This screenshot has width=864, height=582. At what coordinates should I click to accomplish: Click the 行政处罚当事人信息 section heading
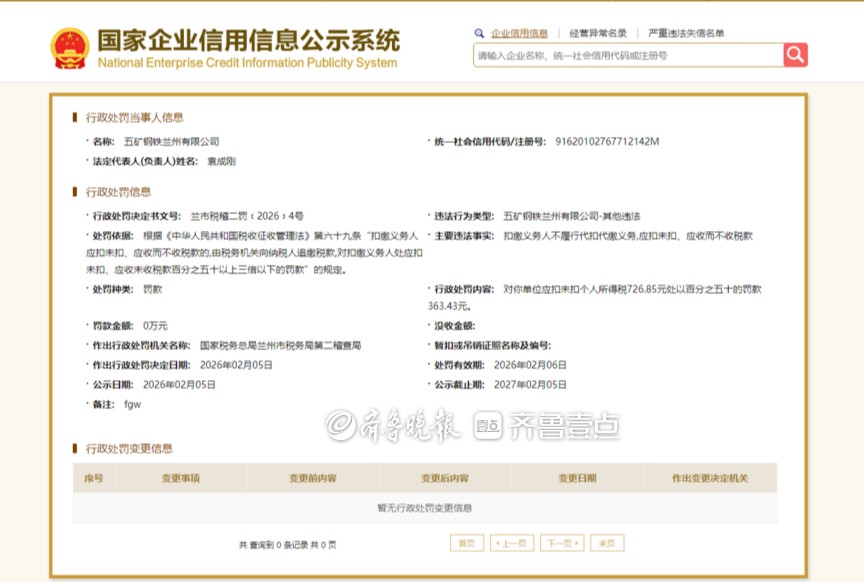coord(135,117)
